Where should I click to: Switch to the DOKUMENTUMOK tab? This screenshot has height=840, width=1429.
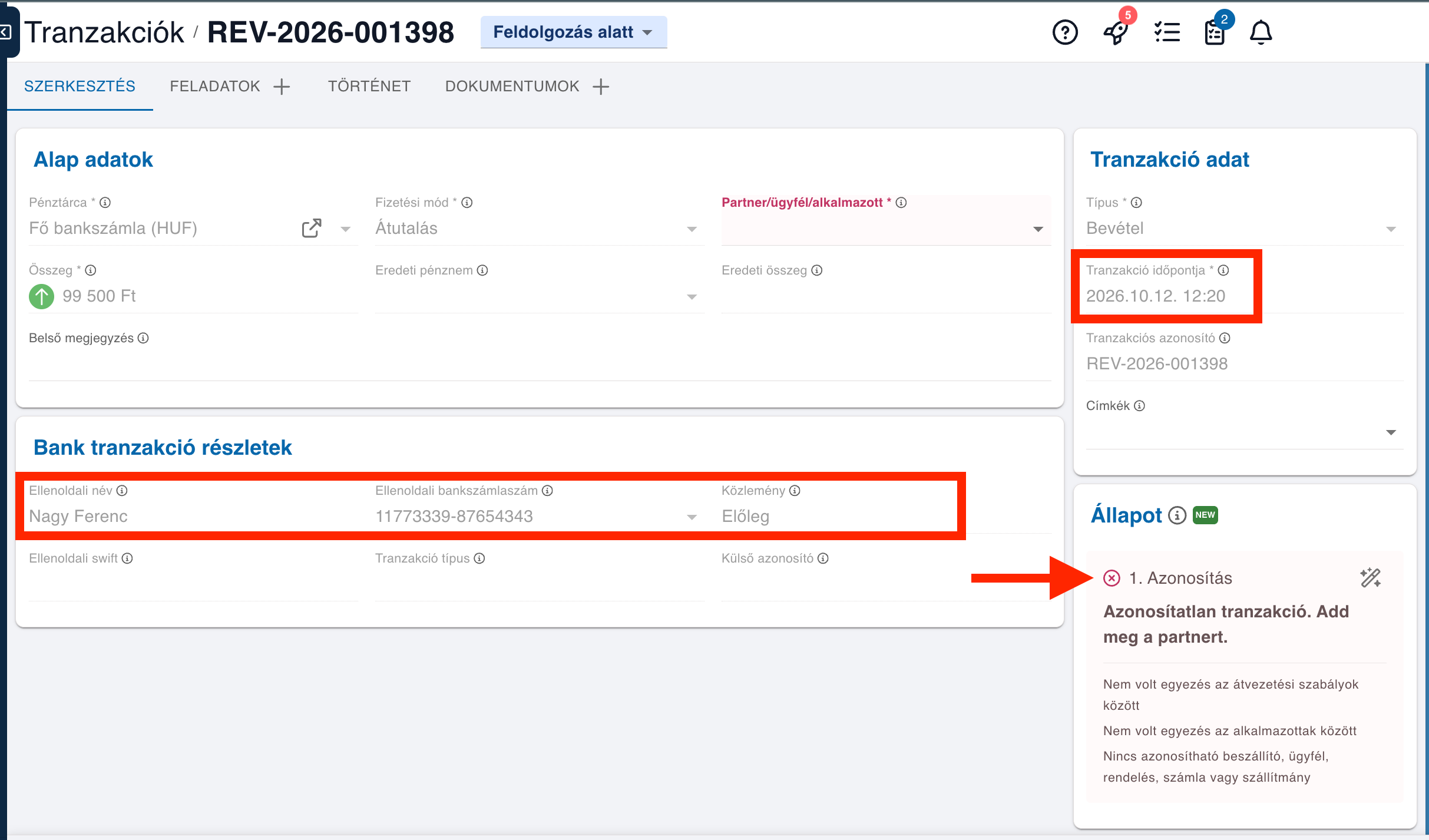pos(512,86)
